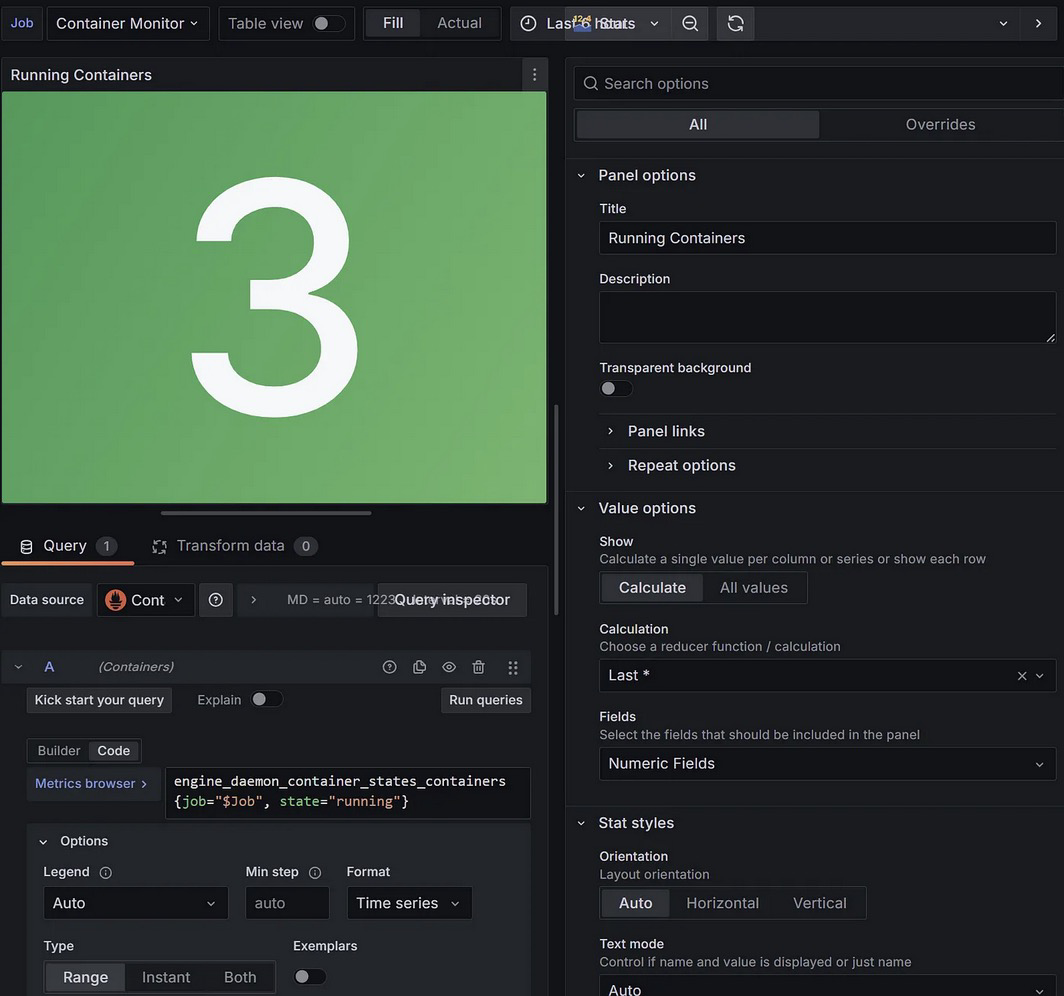Screen dimensions: 1064x996
Task: Toggle the Transparent background switch
Action: pos(616,388)
